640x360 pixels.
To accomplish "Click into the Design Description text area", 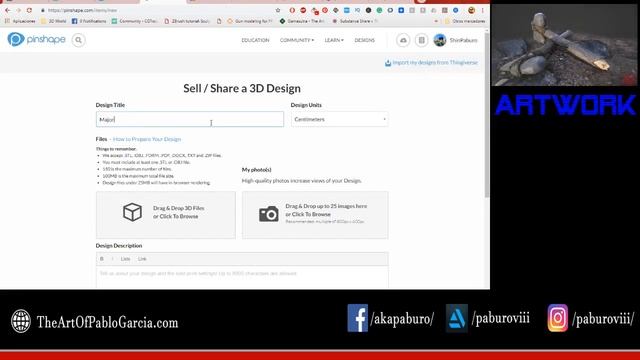I will (242, 278).
